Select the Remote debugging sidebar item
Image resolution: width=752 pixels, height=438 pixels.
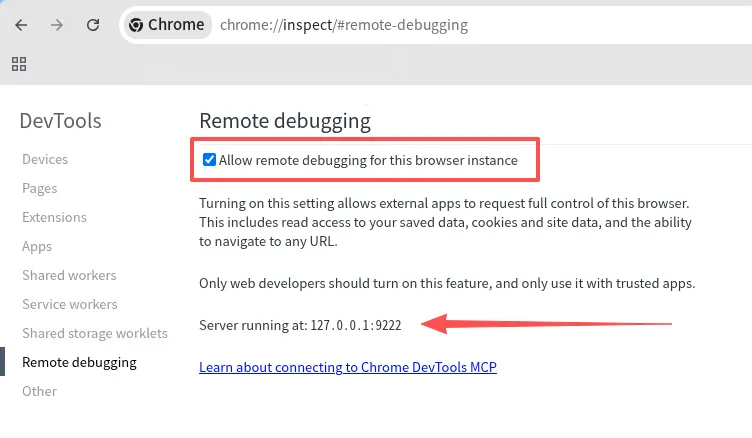[79, 362]
